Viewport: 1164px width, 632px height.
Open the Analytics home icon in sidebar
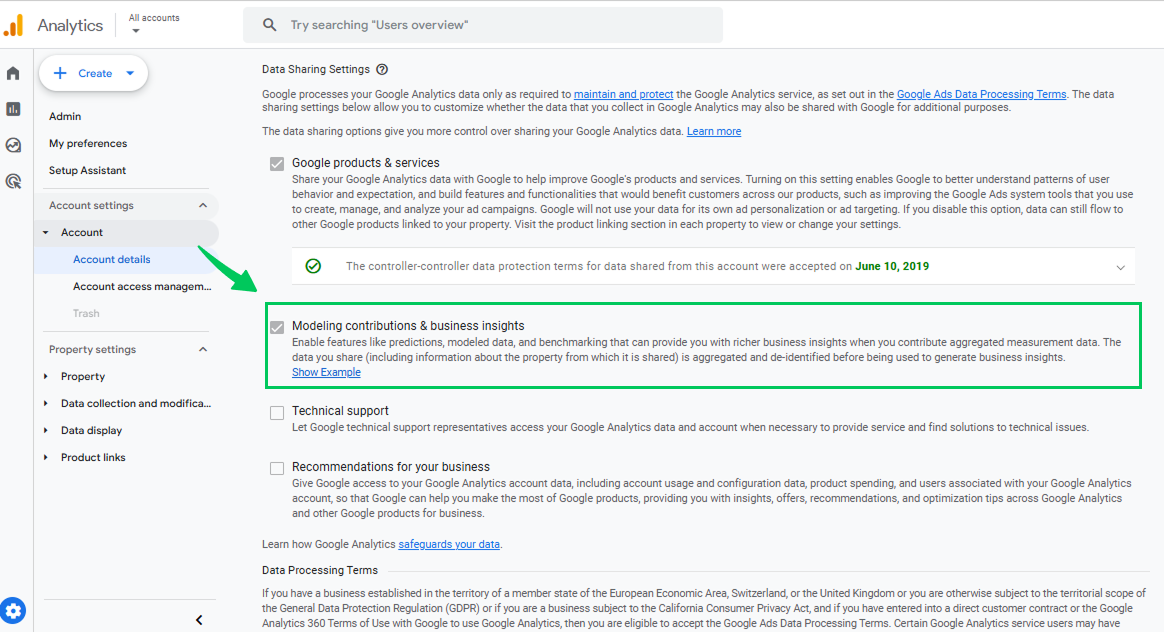coord(13,73)
